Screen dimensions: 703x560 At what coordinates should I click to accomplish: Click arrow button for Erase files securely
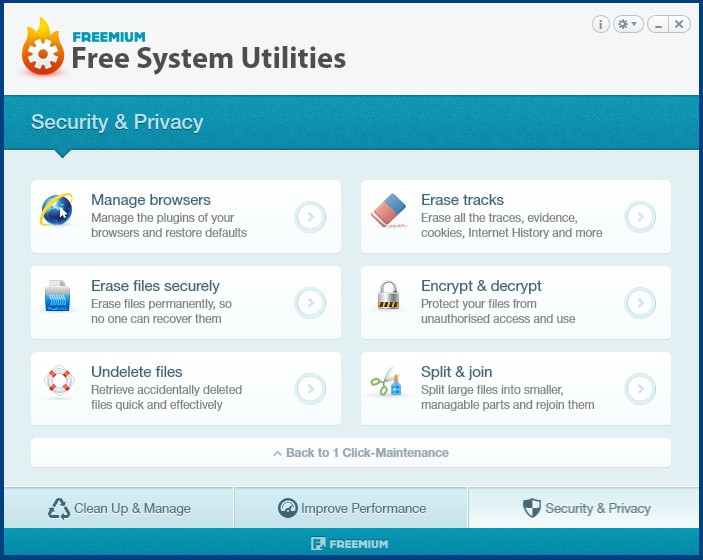point(310,303)
